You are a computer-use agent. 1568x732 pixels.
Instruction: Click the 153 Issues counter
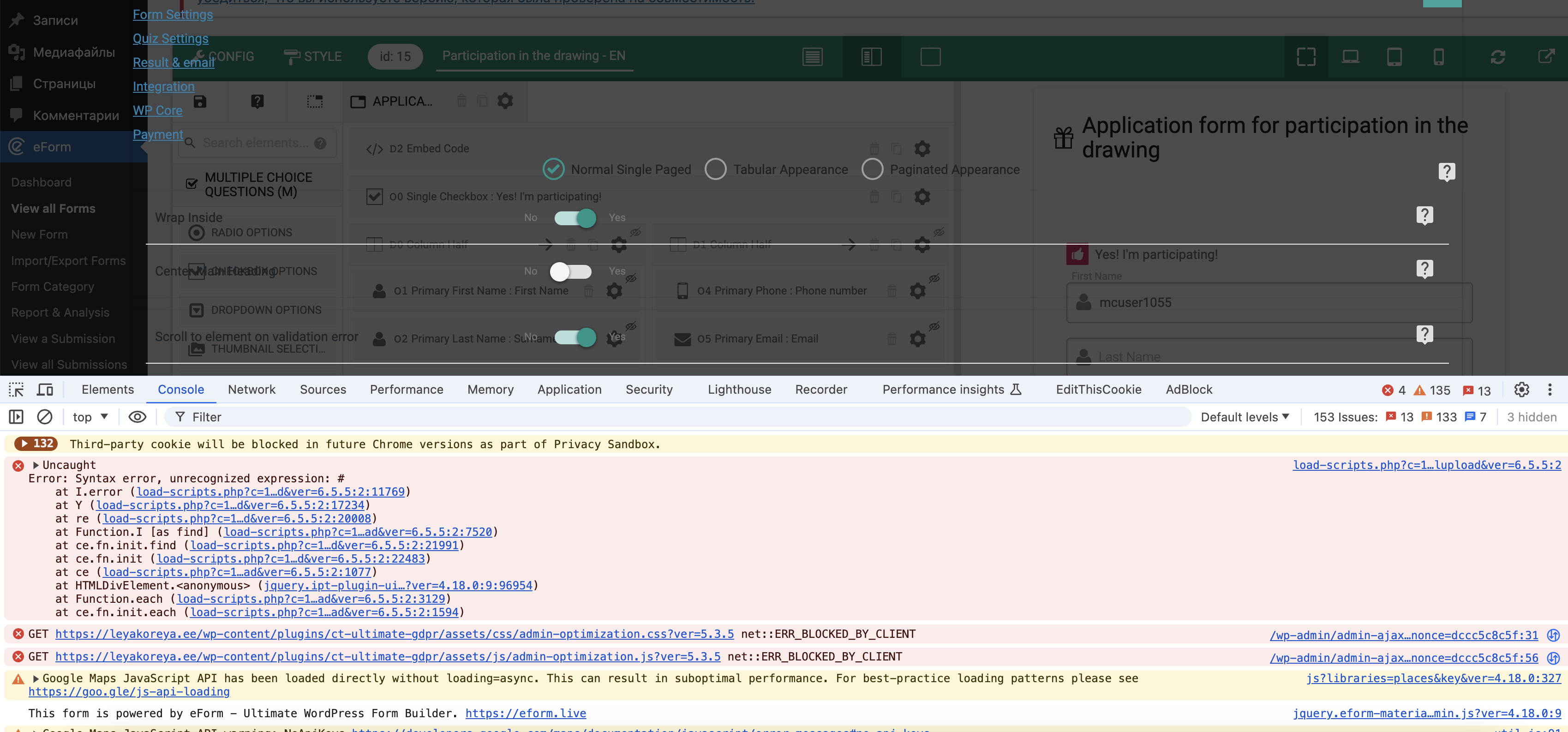[x=1400, y=417]
